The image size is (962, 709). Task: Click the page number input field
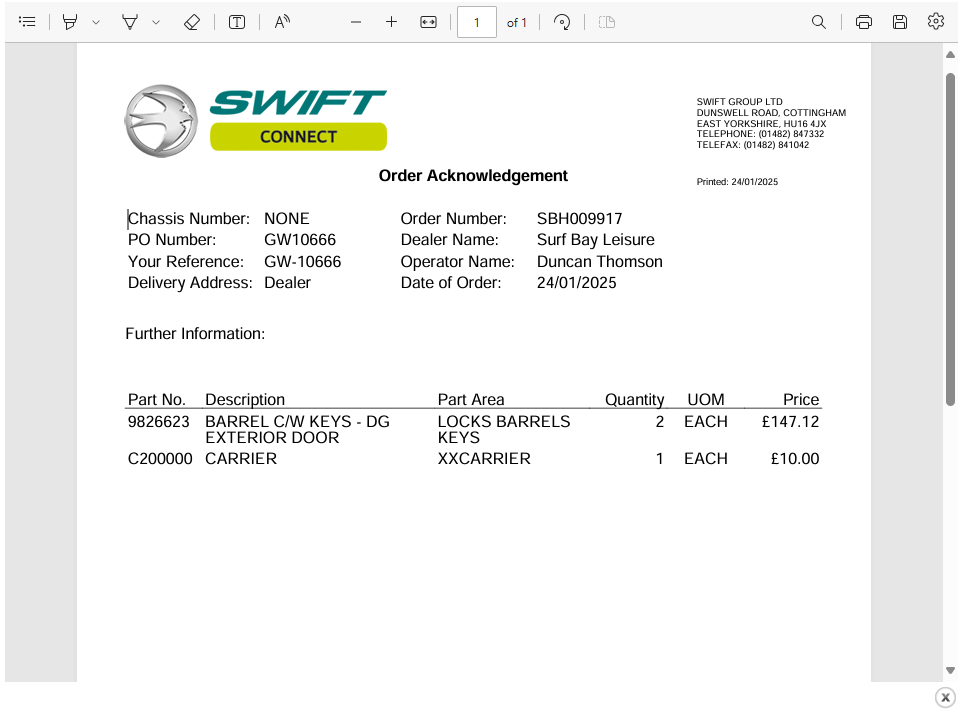coord(477,23)
